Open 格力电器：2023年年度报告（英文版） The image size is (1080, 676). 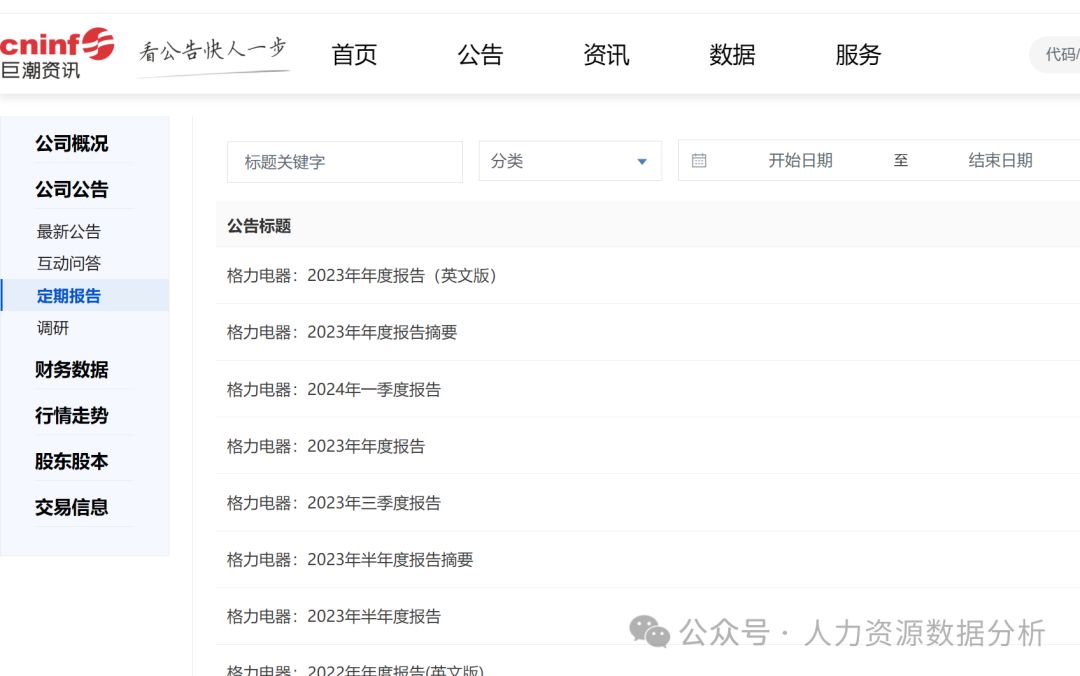click(362, 276)
